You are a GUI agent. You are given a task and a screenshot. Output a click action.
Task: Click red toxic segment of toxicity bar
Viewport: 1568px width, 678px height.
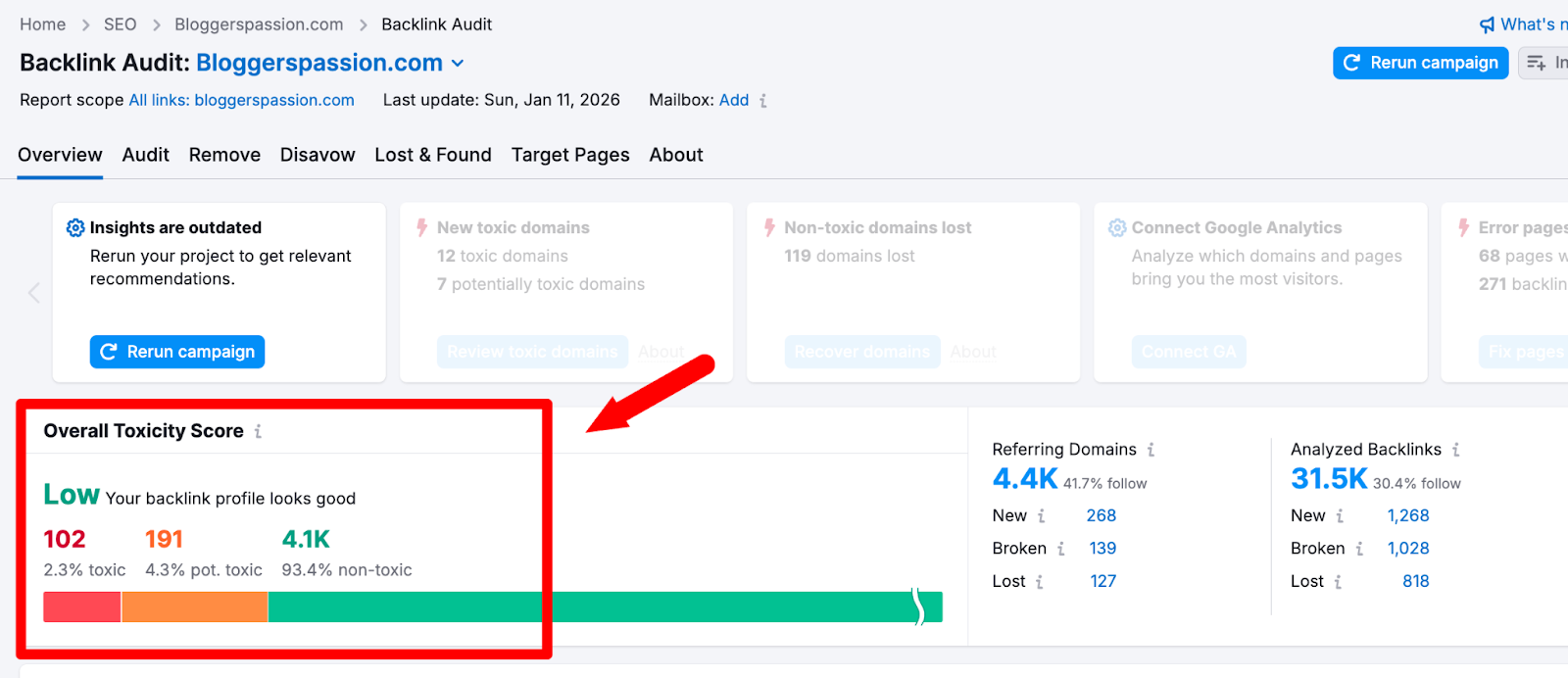click(82, 607)
